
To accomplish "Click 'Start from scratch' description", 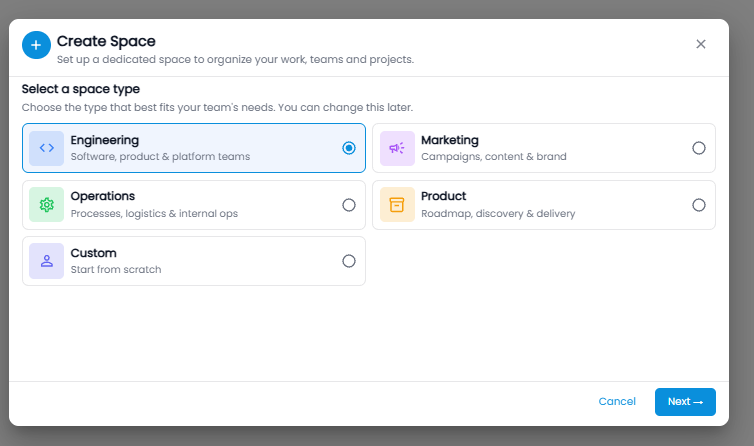I will coord(116,269).
